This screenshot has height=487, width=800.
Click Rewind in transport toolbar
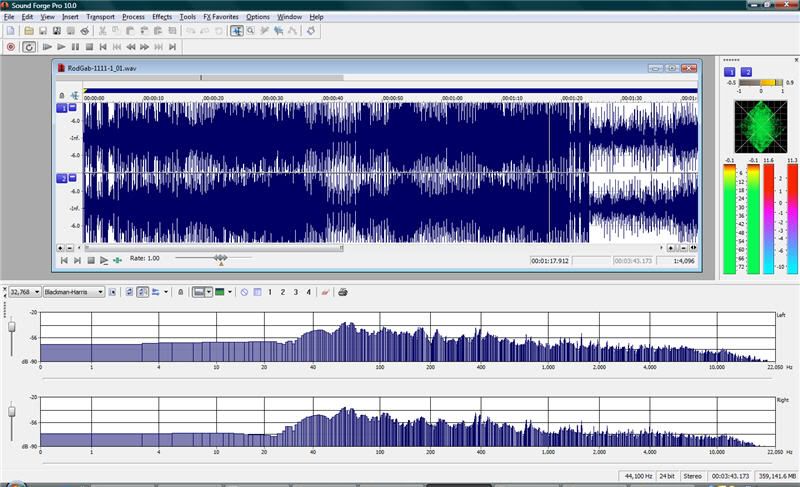point(131,47)
